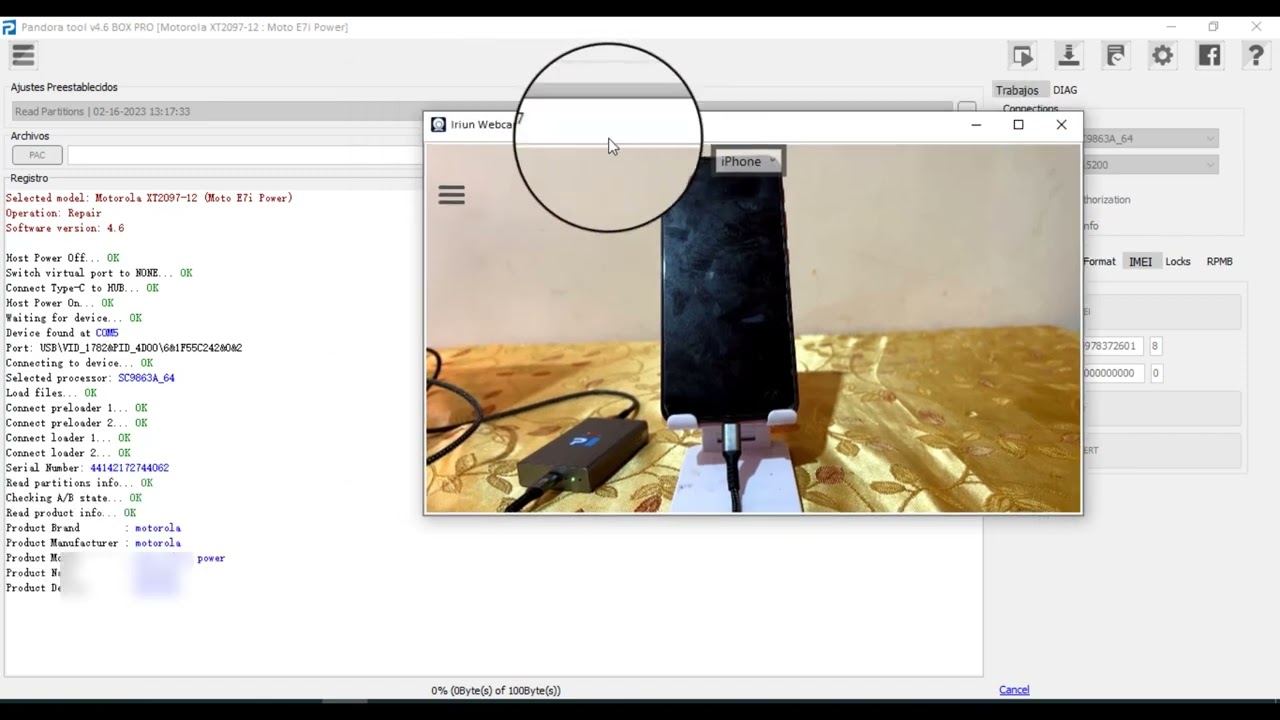The width and height of the screenshot is (1280, 720).
Task: Click 'Connect preloader 1... OK' line
Action: click(x=76, y=408)
